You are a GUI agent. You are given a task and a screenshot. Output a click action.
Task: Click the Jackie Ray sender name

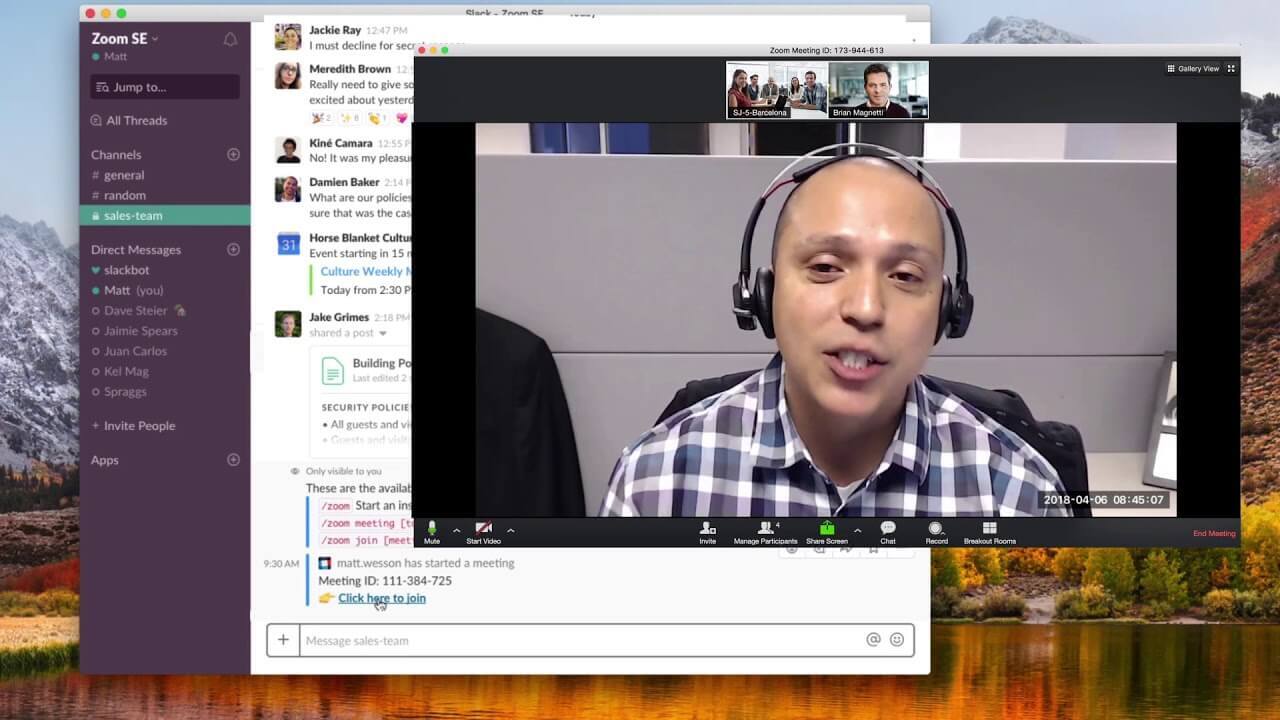coord(335,31)
